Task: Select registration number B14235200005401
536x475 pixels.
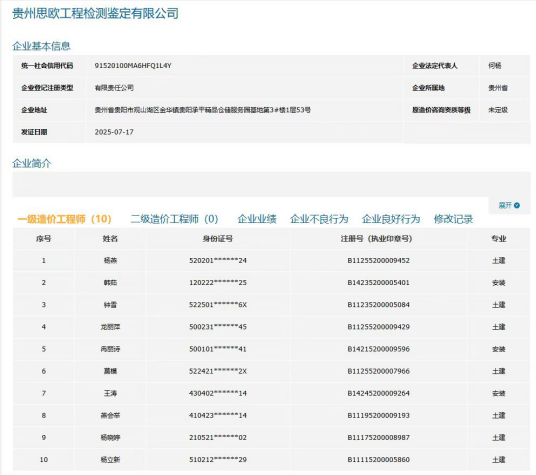Action: (x=378, y=283)
